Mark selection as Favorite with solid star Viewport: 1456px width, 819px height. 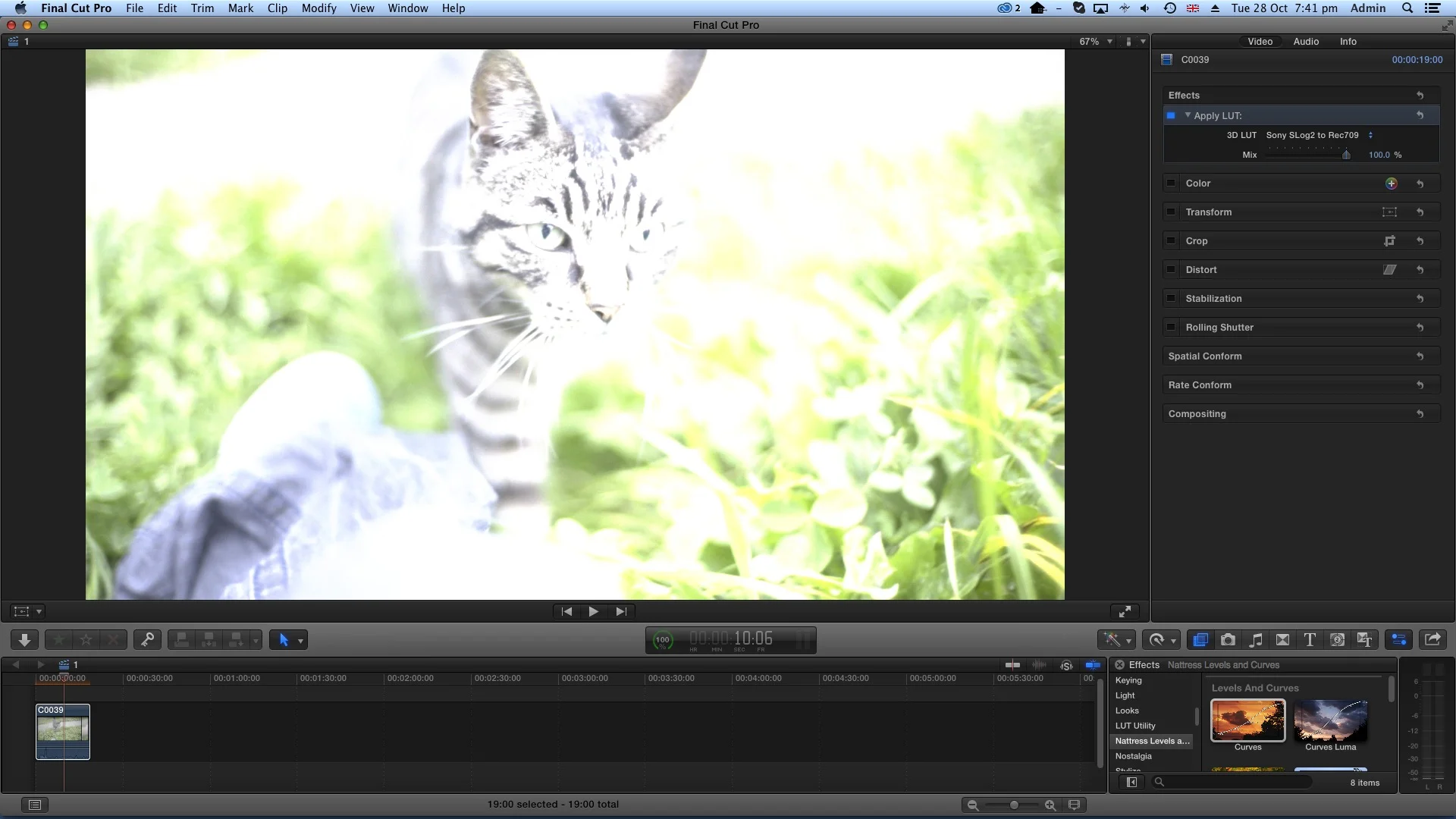(58, 640)
